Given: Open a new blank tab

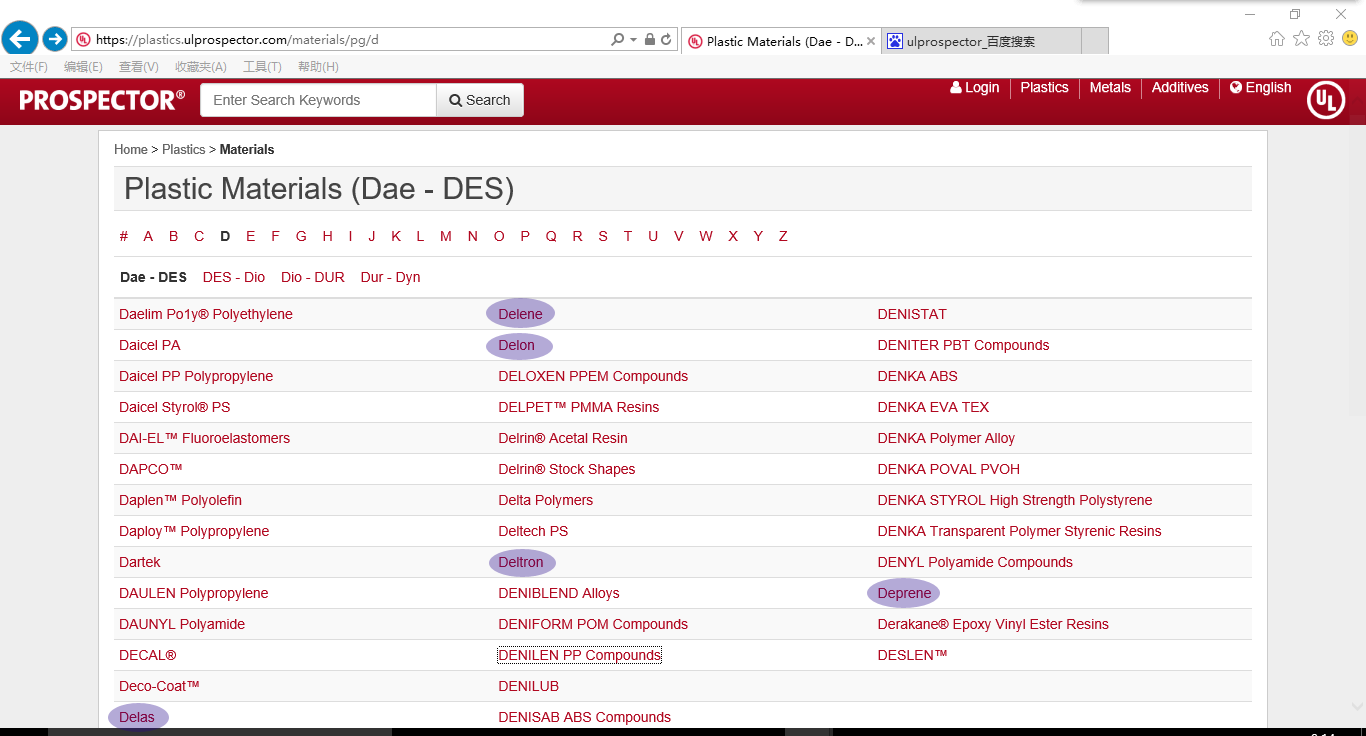Looking at the screenshot, I should [x=1095, y=41].
